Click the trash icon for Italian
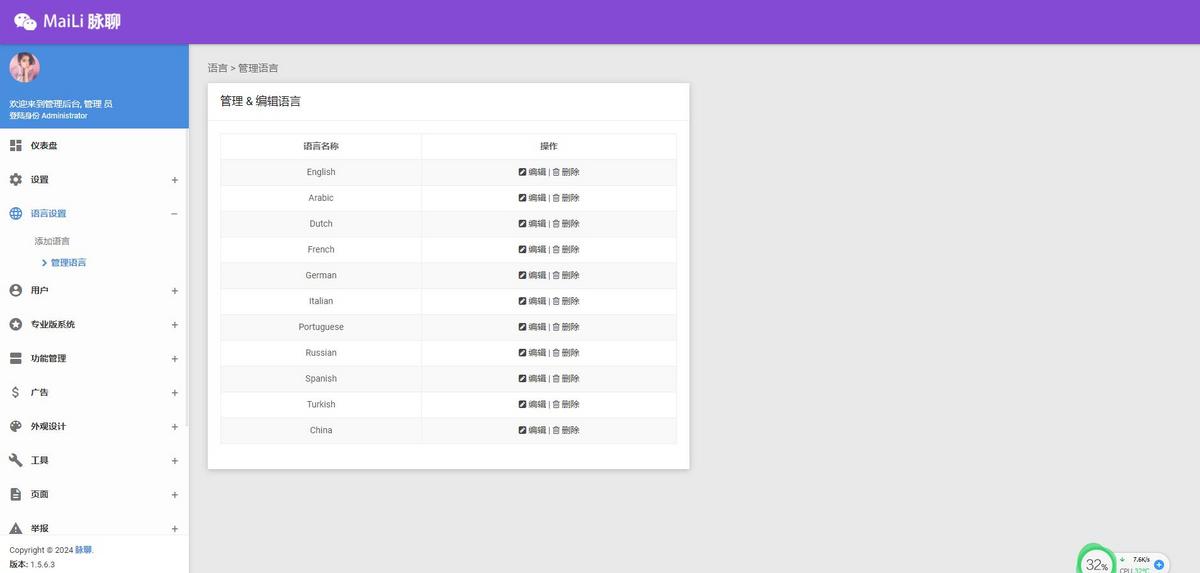The height and width of the screenshot is (573, 1200). (556, 301)
